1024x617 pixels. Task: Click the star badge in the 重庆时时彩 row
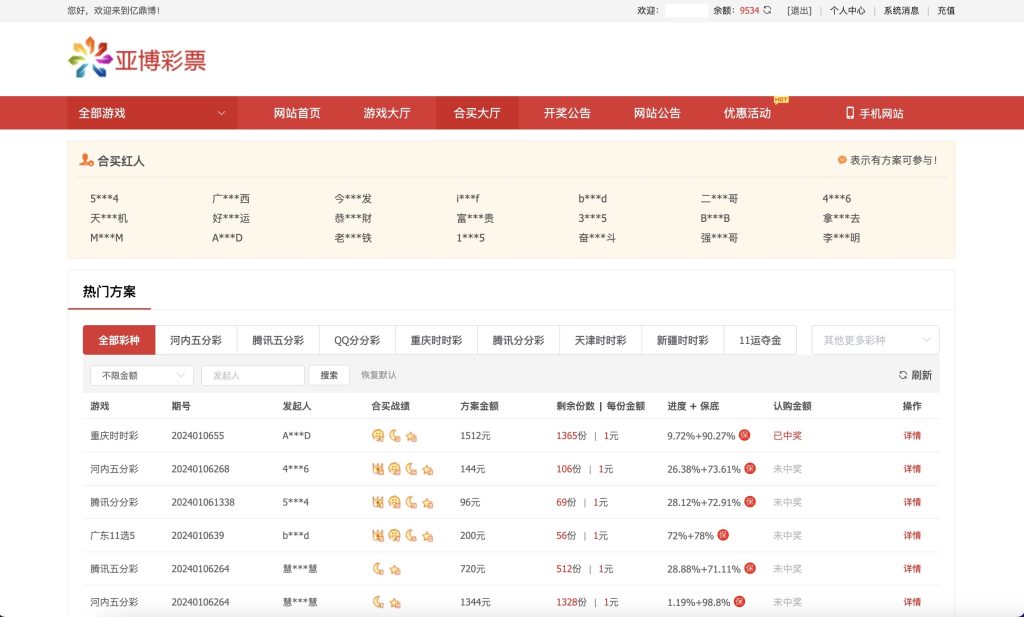click(x=412, y=434)
